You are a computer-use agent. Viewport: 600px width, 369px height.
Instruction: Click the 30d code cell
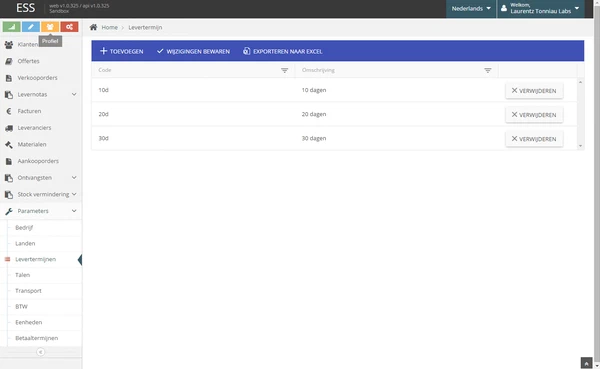tap(193, 138)
